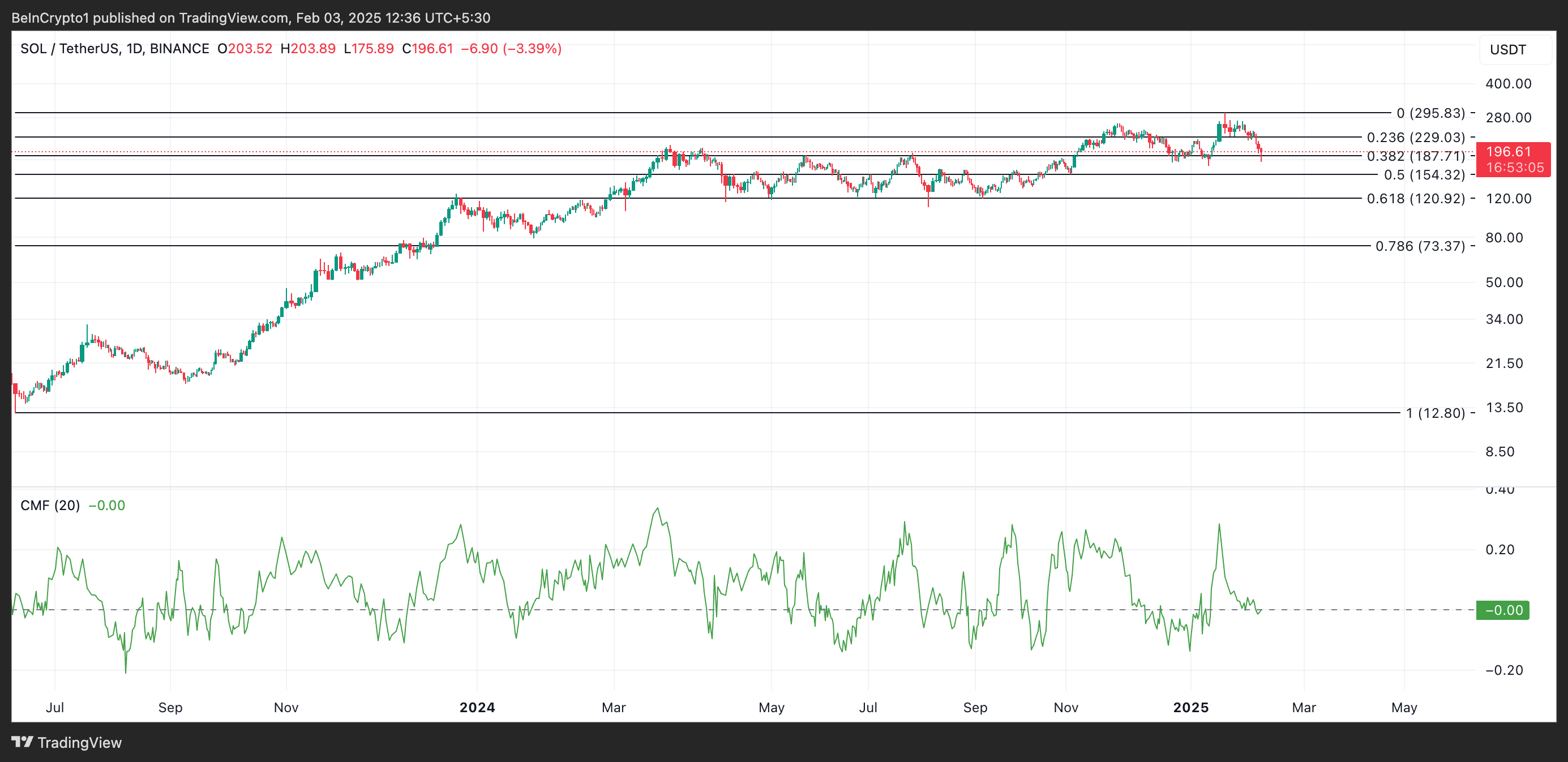Open symbol search via SOL / TetherUS label
This screenshot has height=762, width=1568.
tap(73, 49)
